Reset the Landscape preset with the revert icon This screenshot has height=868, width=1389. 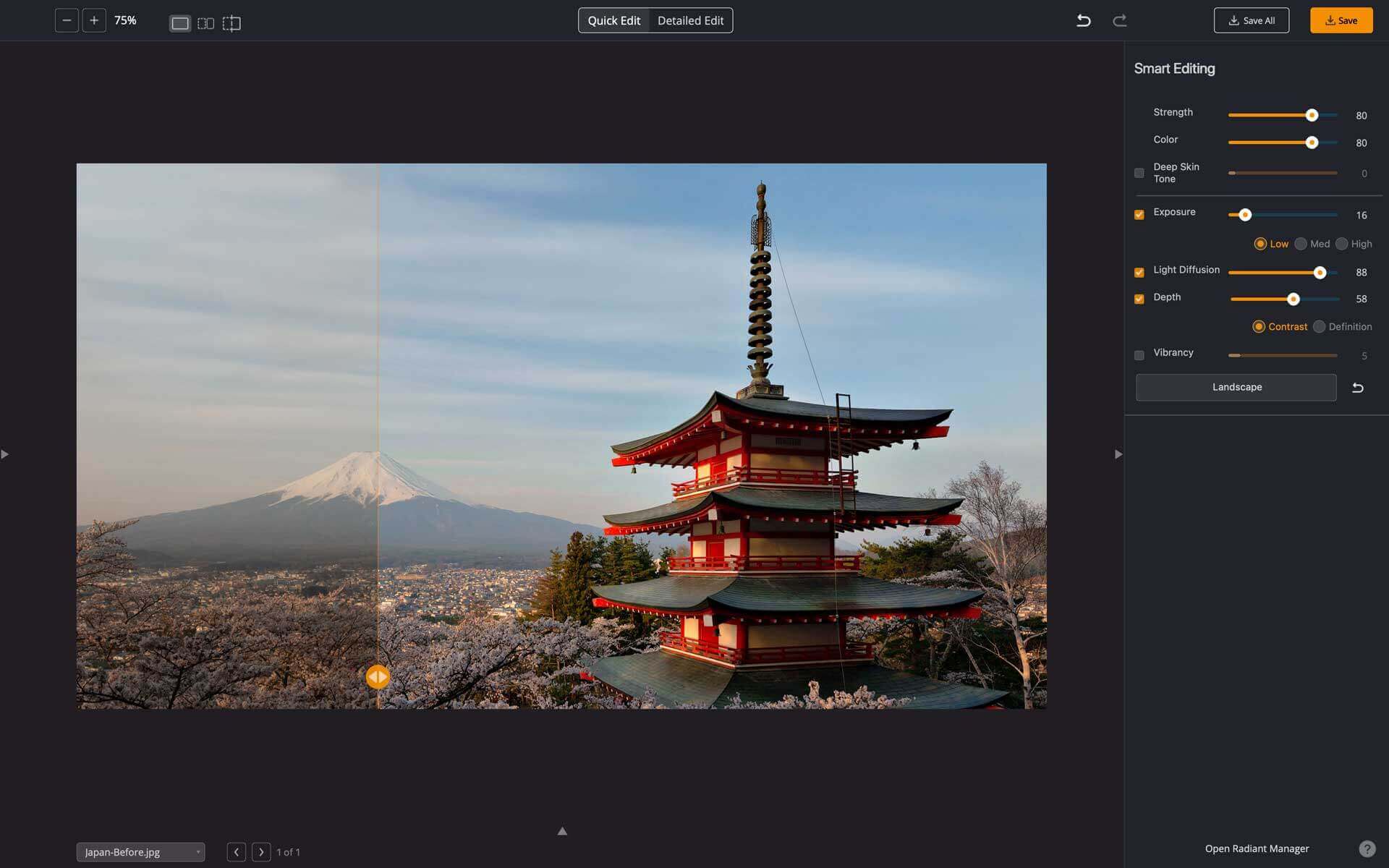[1358, 388]
